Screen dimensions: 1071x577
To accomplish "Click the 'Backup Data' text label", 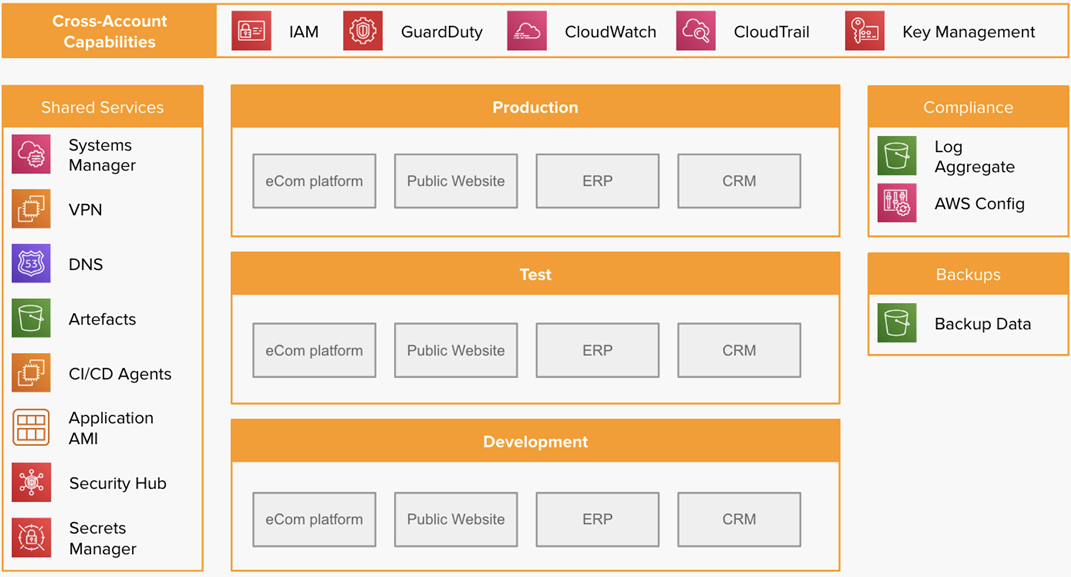I will 983,324.
